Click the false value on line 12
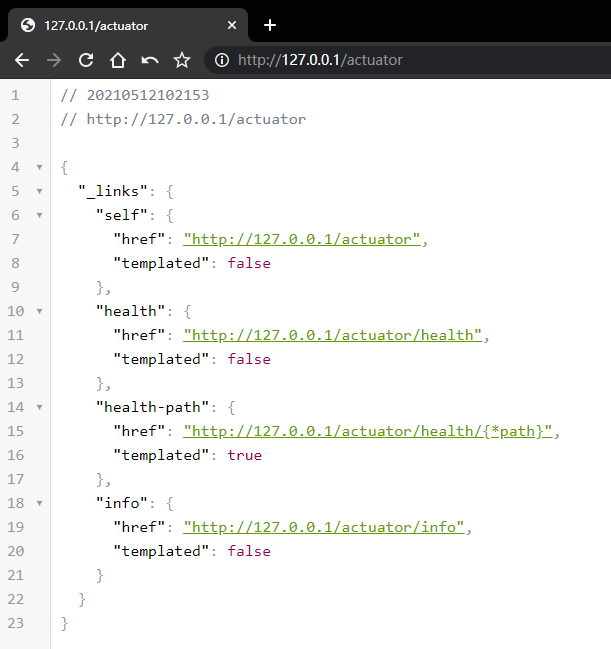 tap(249, 359)
